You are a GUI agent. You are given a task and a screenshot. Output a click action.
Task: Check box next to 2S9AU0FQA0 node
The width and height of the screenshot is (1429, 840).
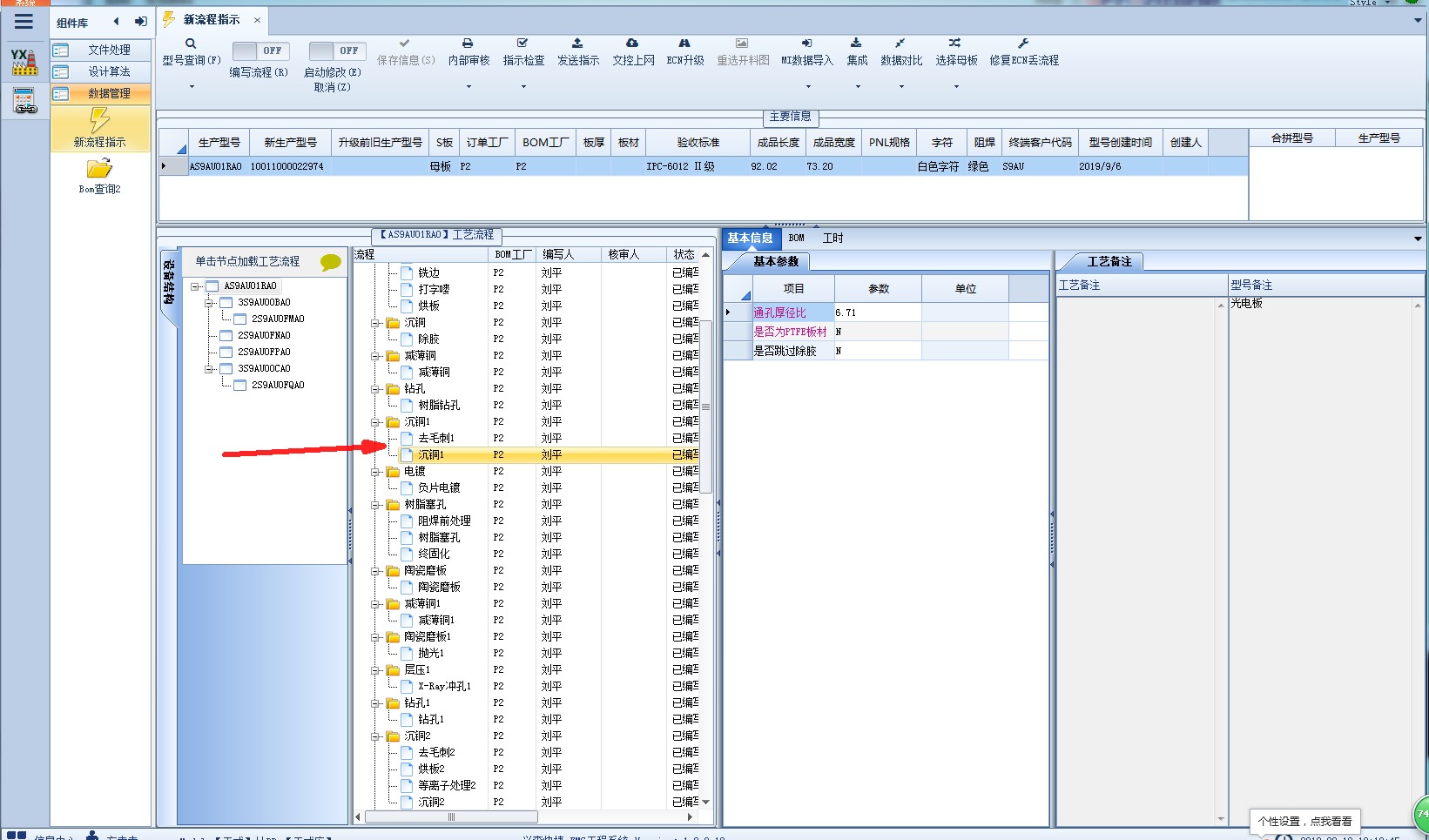240,385
